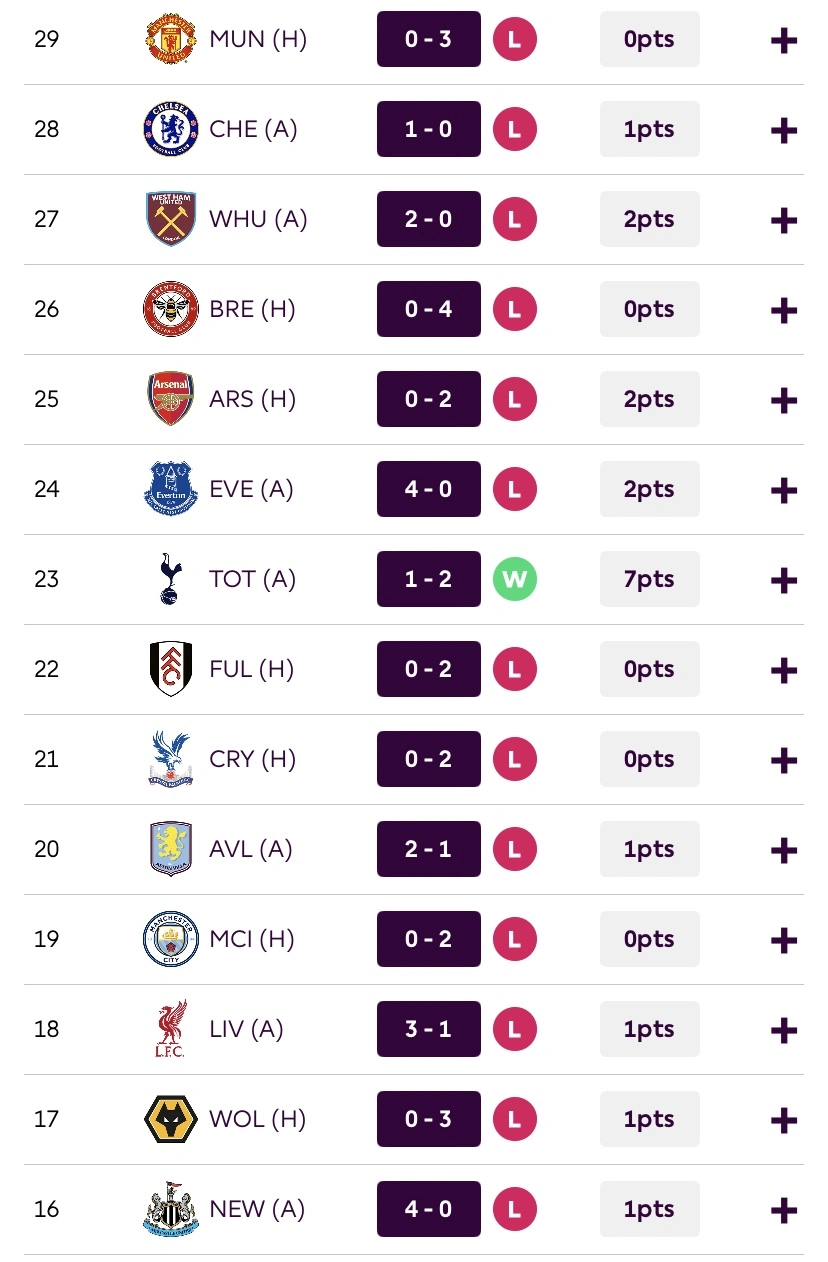This screenshot has height=1262, width=828.
Task: Click the FUL (H) fixture label
Action: (251, 669)
